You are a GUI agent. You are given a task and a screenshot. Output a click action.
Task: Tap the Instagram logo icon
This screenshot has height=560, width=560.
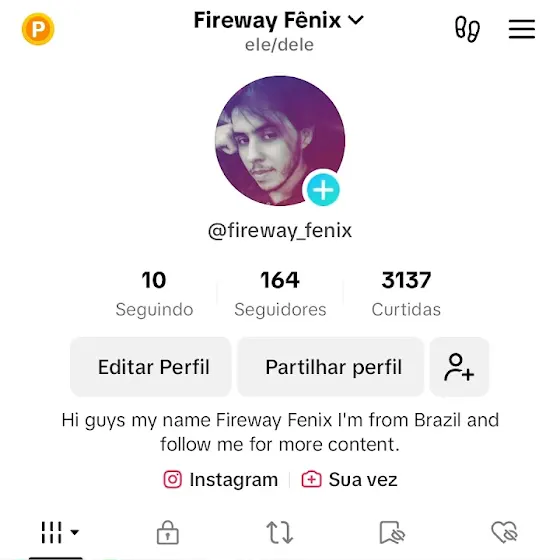[172, 479]
